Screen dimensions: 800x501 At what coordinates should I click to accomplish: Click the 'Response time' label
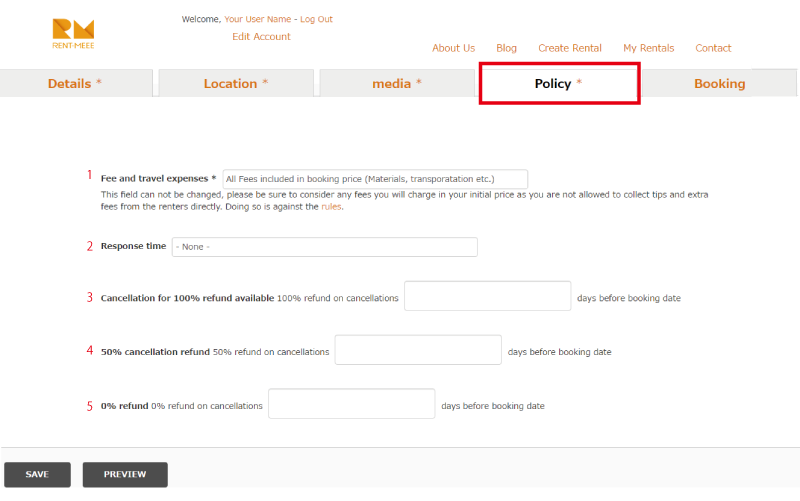tap(133, 246)
